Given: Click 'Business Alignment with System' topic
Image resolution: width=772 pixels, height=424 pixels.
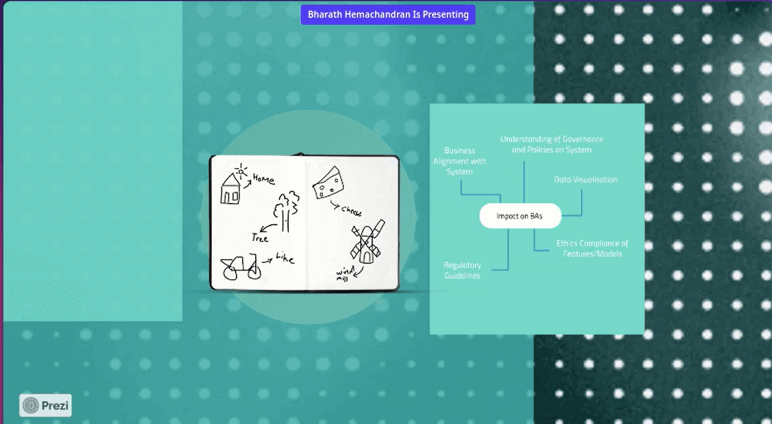Looking at the screenshot, I should [x=459, y=161].
